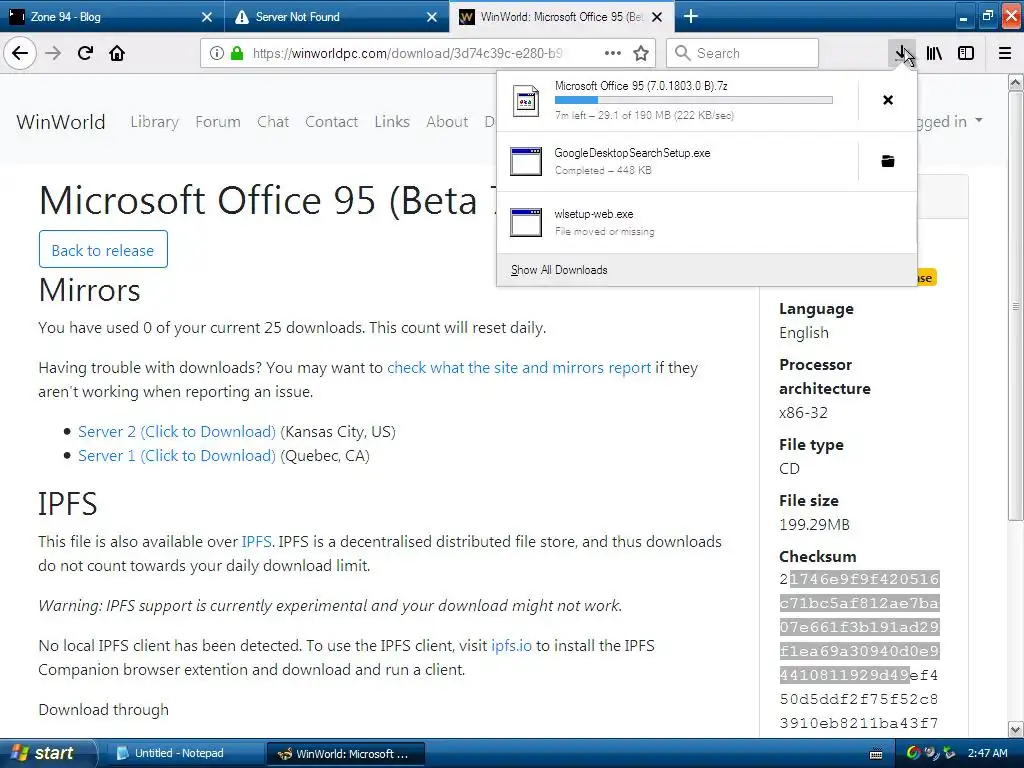Screen dimensions: 1024x768
Task: Close the Server Not Found tab
Action: click(x=432, y=17)
